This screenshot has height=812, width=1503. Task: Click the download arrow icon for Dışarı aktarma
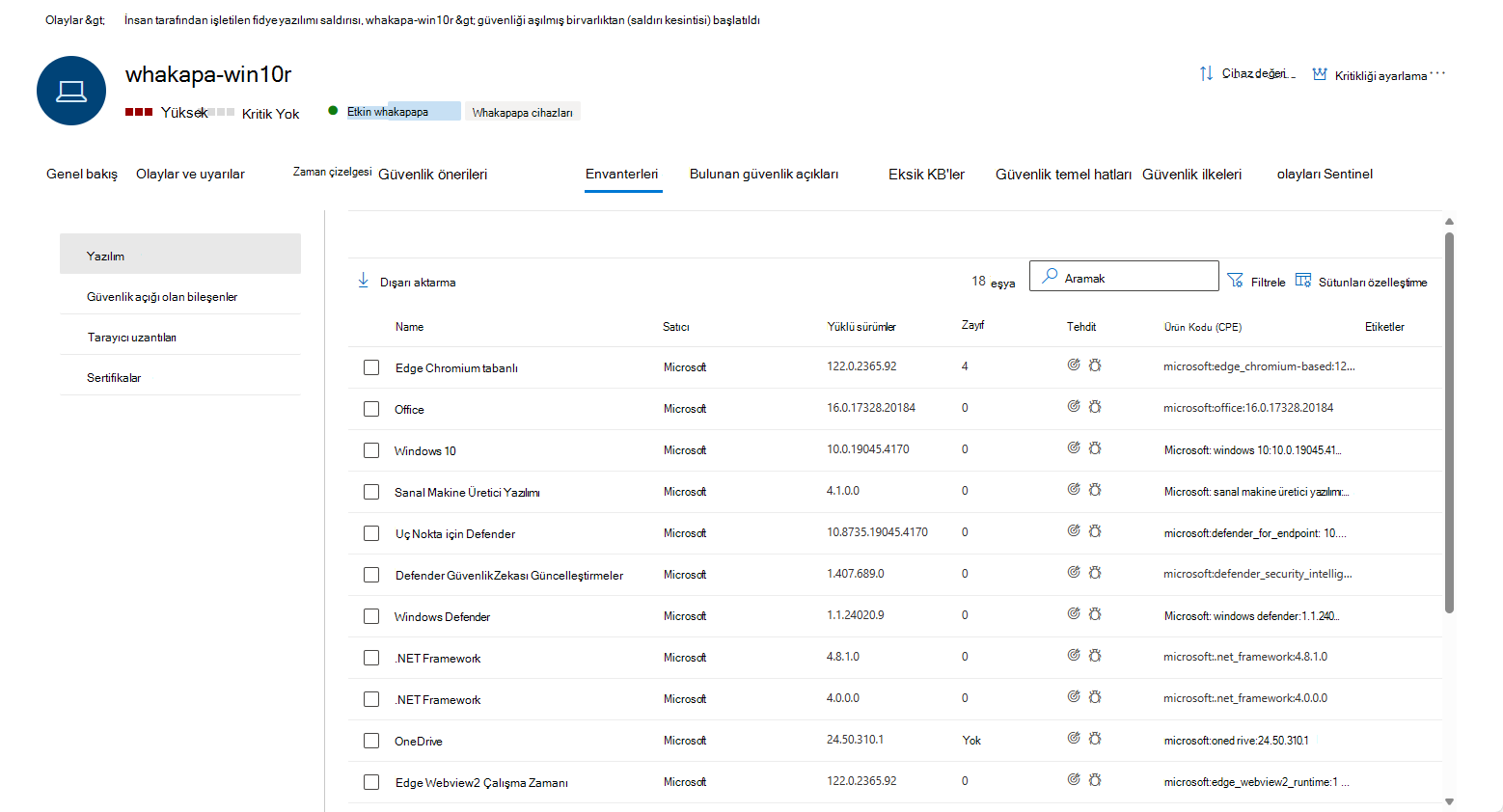[364, 280]
